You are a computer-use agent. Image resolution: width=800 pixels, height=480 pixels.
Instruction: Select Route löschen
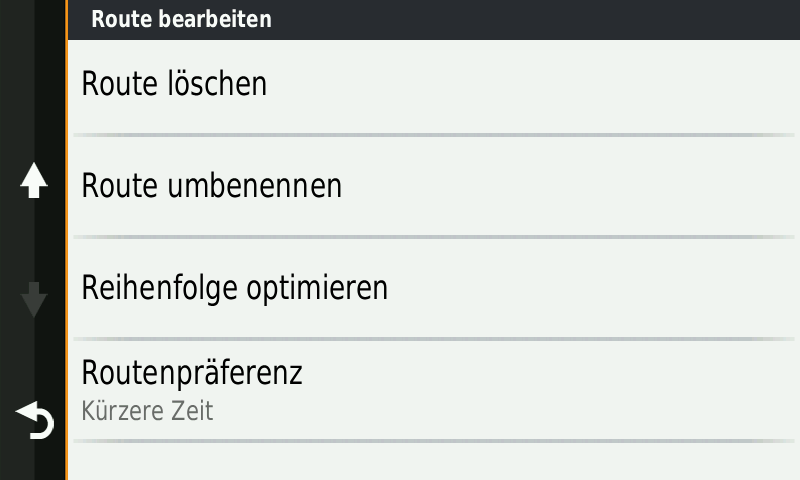tap(174, 84)
